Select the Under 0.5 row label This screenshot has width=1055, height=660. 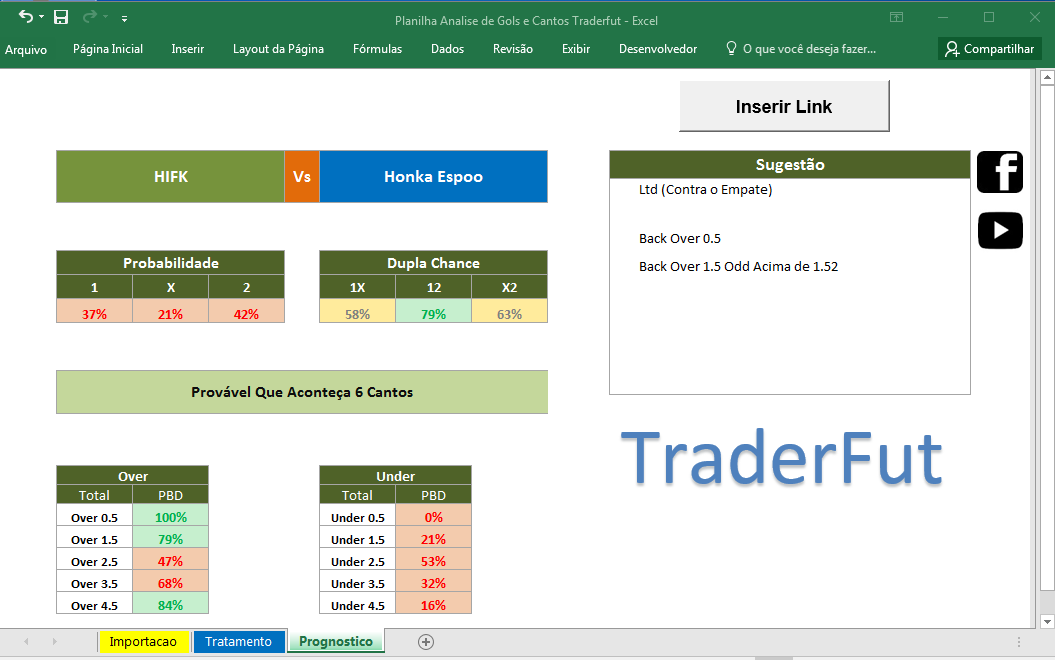pos(357,517)
